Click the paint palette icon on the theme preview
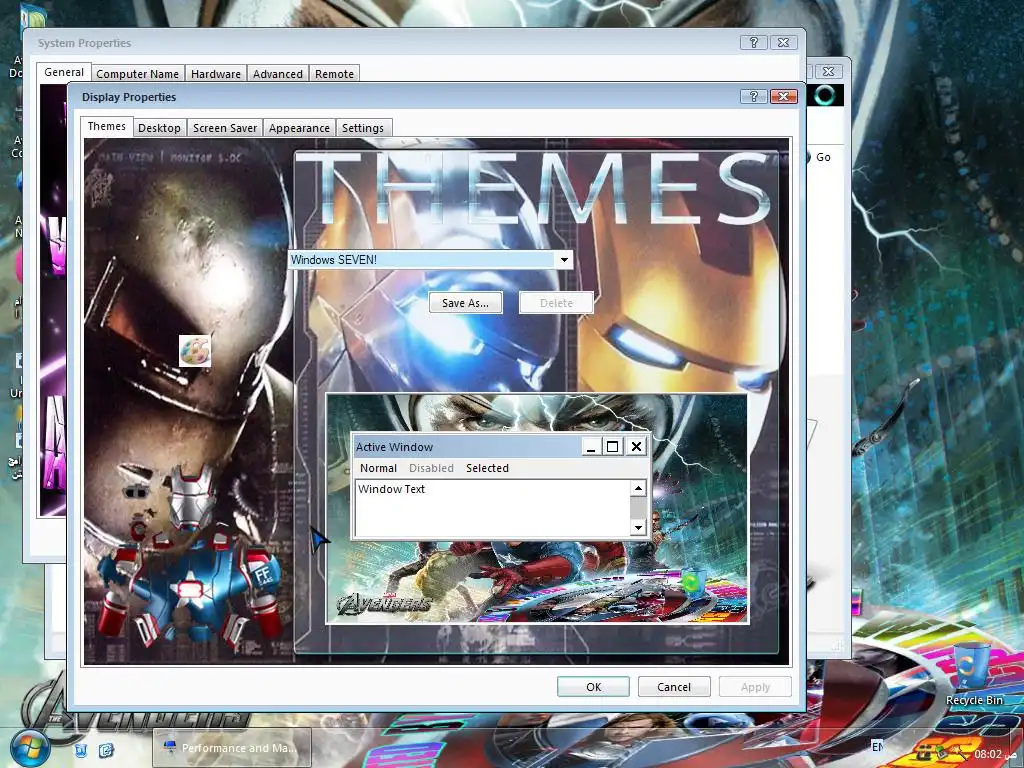Screen dimensions: 1024x768 tap(195, 351)
